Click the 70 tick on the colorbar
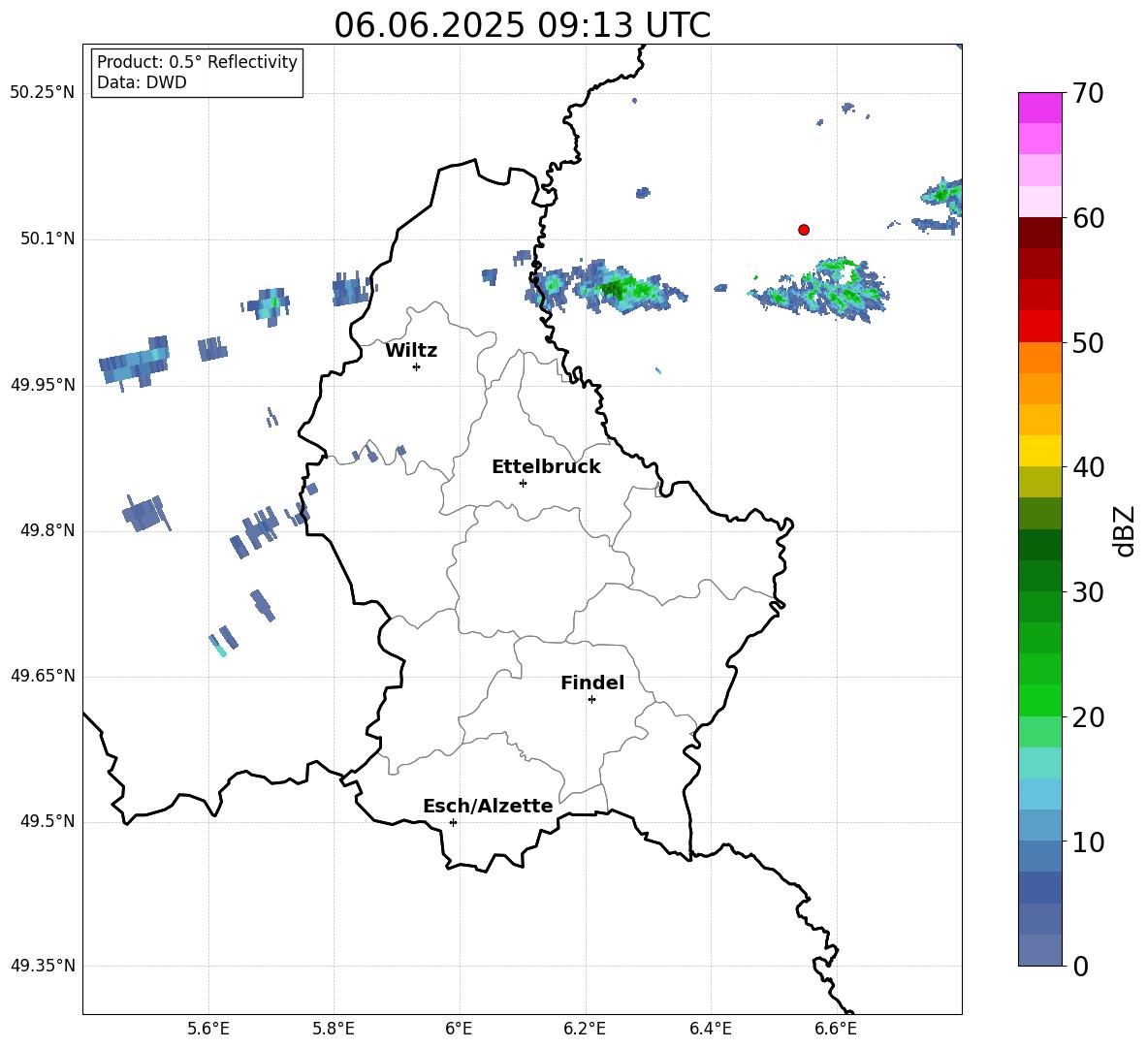The width and height of the screenshot is (1148, 1048). (x=1088, y=93)
